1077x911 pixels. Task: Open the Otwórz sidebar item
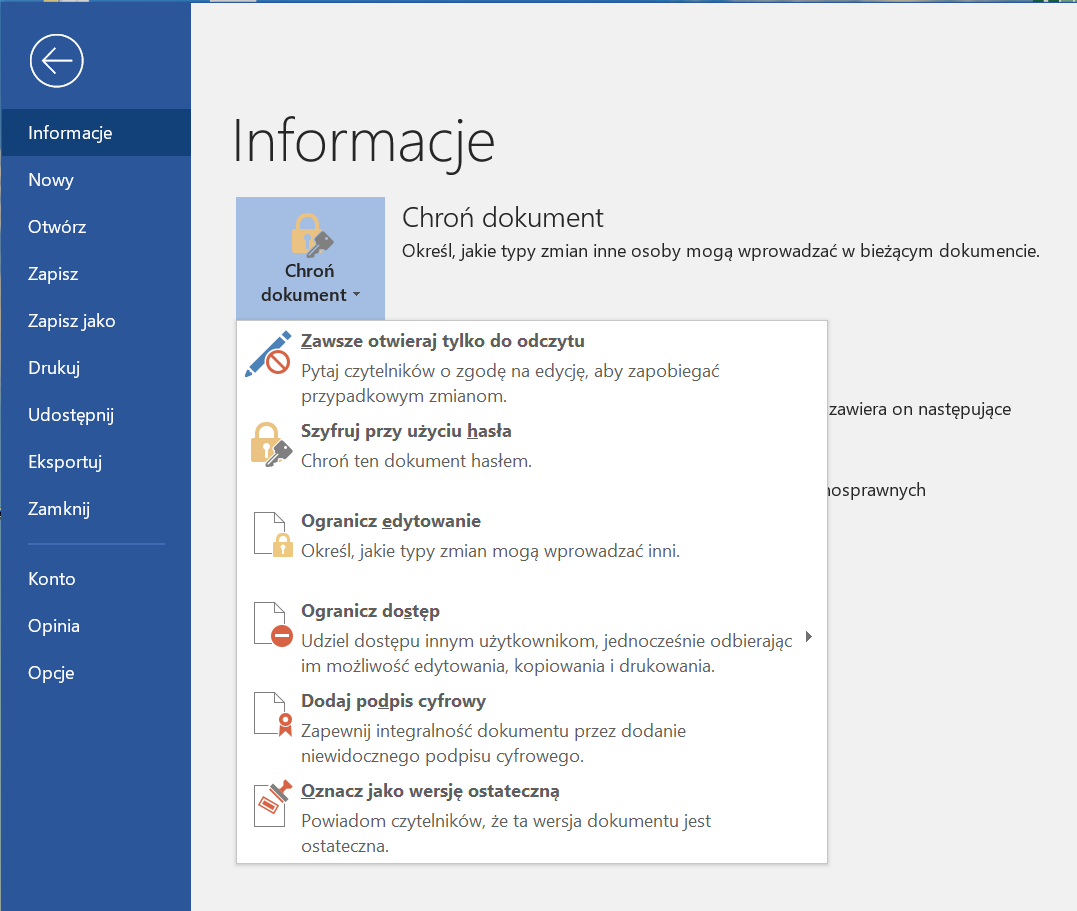[95, 227]
